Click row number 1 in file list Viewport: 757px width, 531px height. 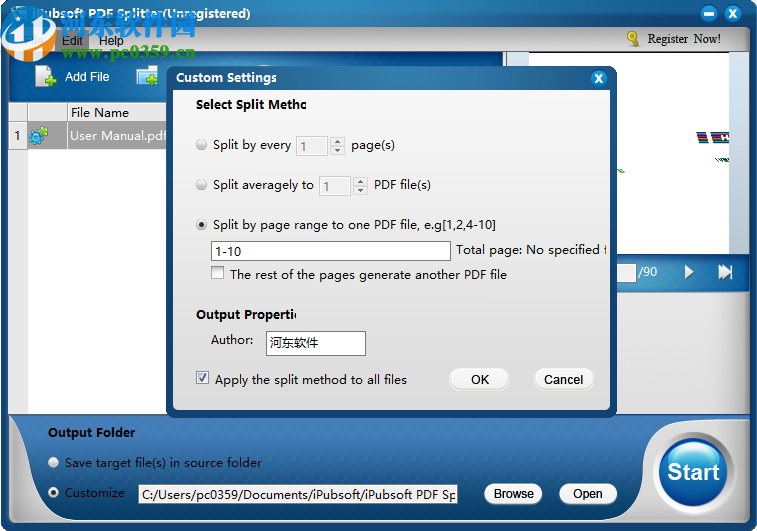18,136
